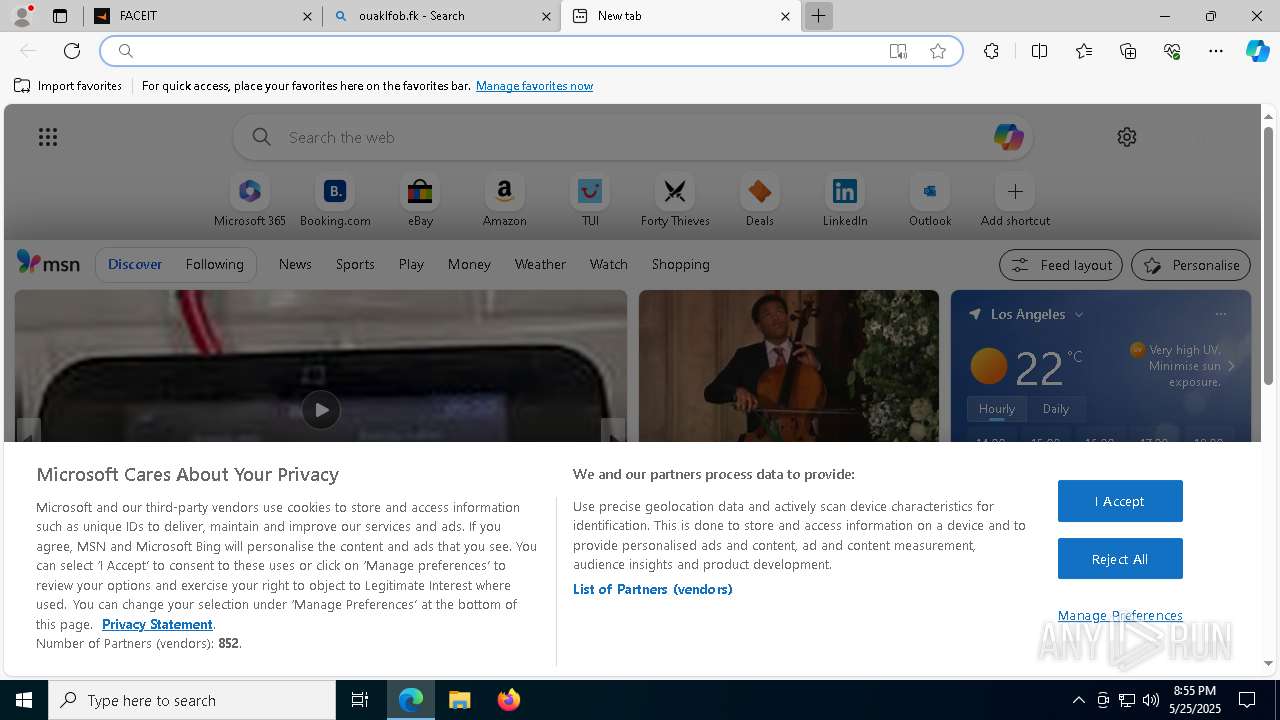Open List of Partners (vendors) link
The height and width of the screenshot is (720, 1280).
click(x=653, y=589)
